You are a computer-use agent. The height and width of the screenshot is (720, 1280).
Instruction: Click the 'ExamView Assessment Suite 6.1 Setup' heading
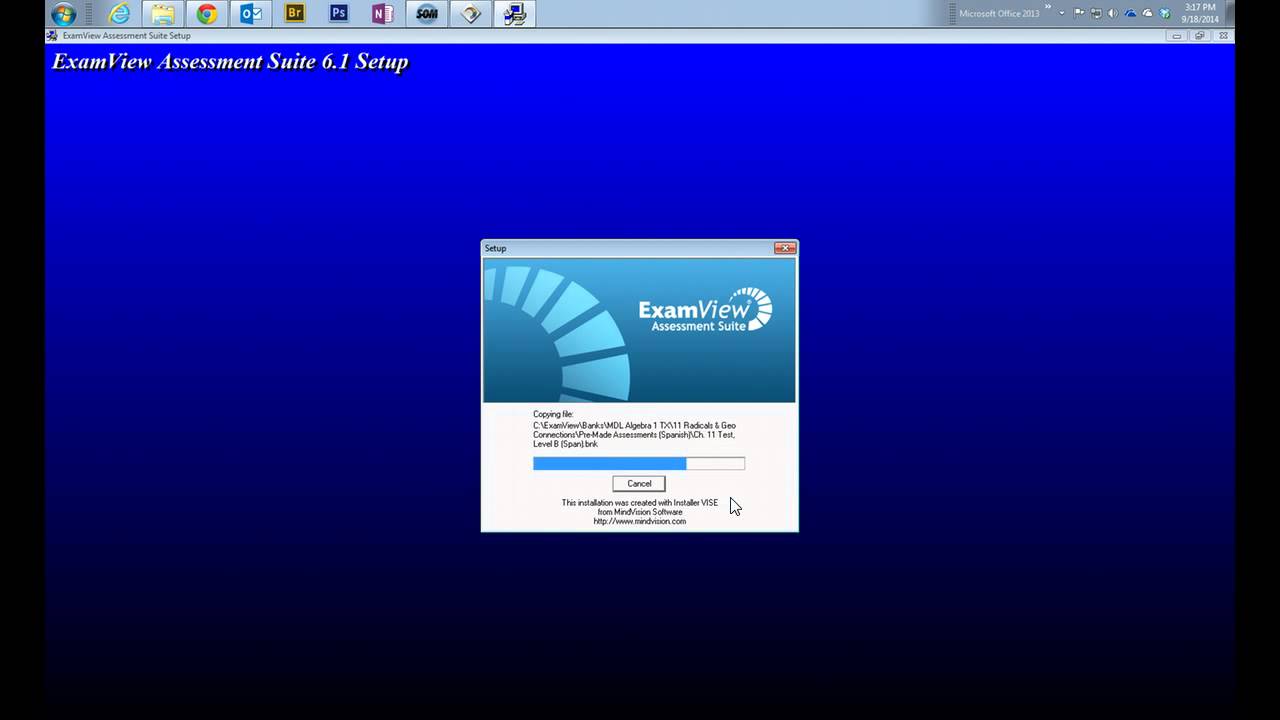[230, 62]
